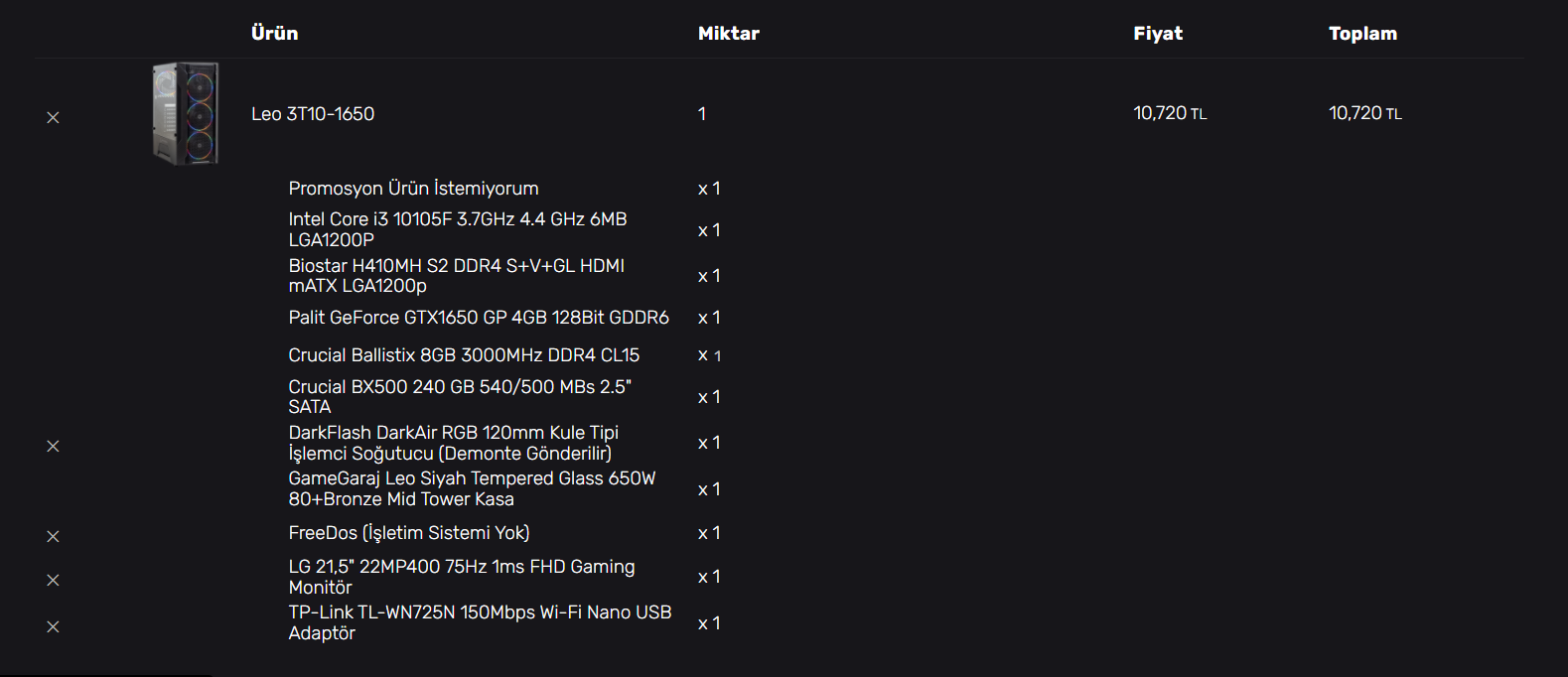Remove the TP-Link Wi-Fi adapter item
The width and height of the screenshot is (1568, 677).
point(54,626)
